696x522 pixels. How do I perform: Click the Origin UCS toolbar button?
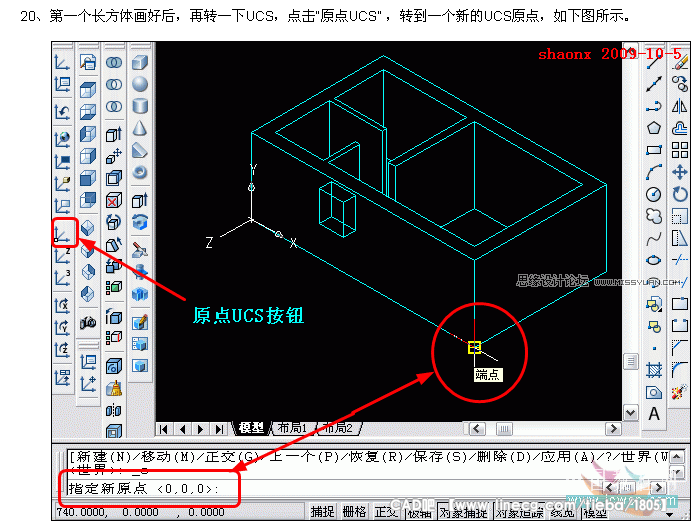[62, 233]
